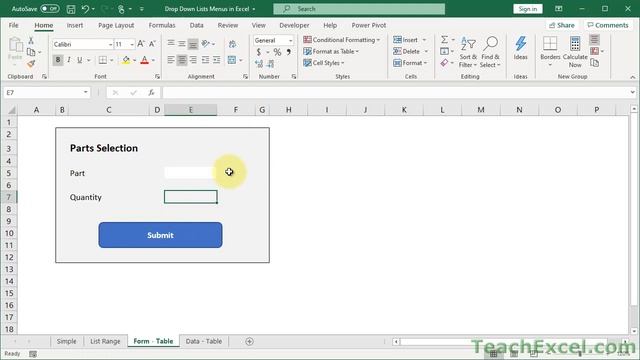Toggle Bold formatting
This screenshot has width=640, height=360.
[x=58, y=60]
